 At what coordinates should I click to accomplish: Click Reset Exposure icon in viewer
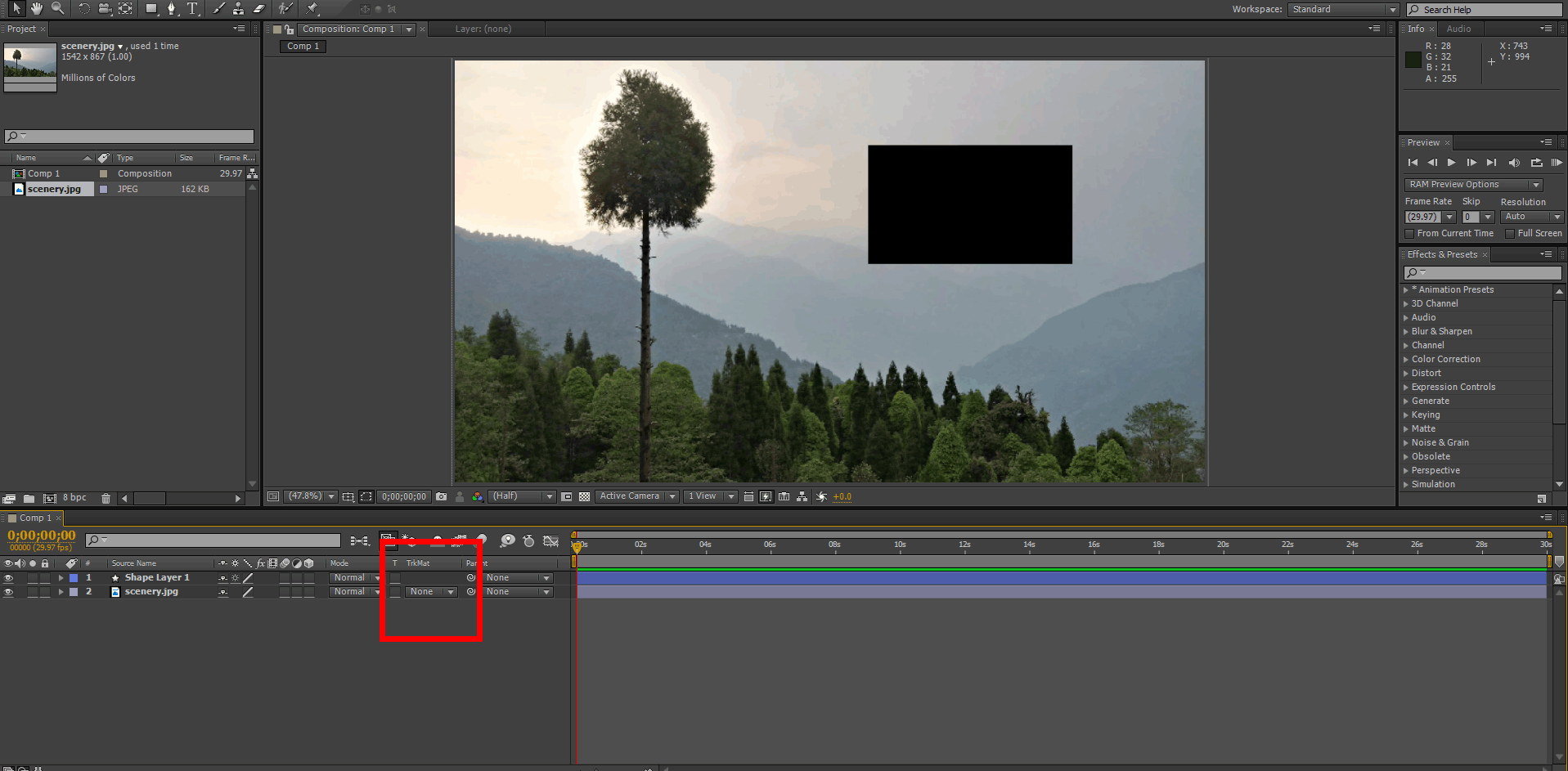click(821, 496)
